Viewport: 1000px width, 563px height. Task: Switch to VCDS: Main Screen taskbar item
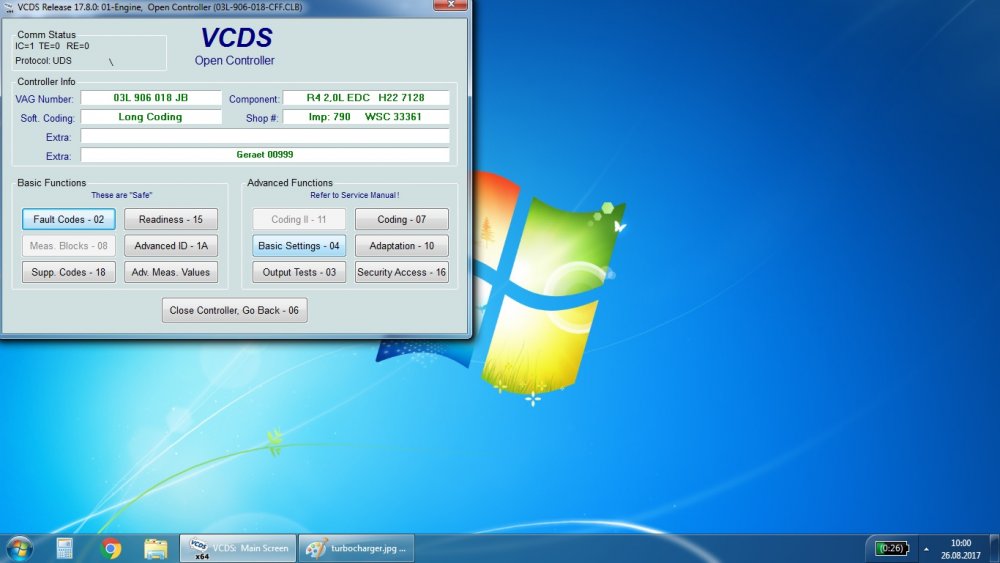point(238,548)
